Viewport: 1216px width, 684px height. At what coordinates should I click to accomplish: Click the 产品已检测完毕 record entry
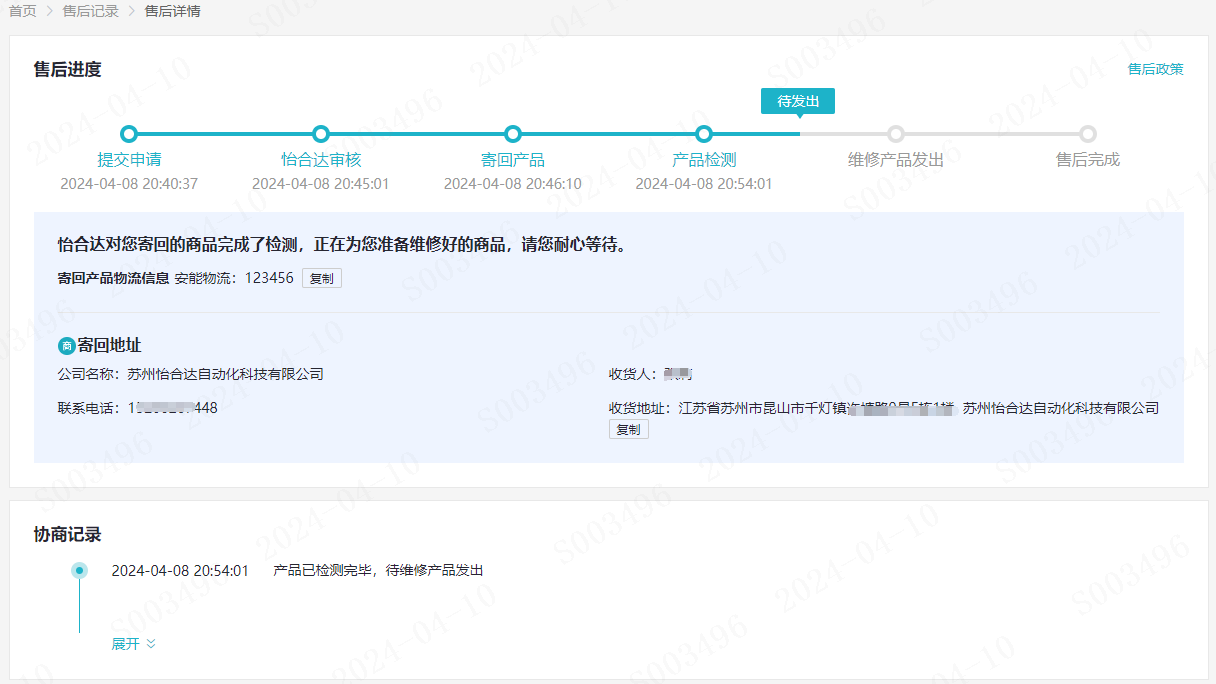pos(378,571)
